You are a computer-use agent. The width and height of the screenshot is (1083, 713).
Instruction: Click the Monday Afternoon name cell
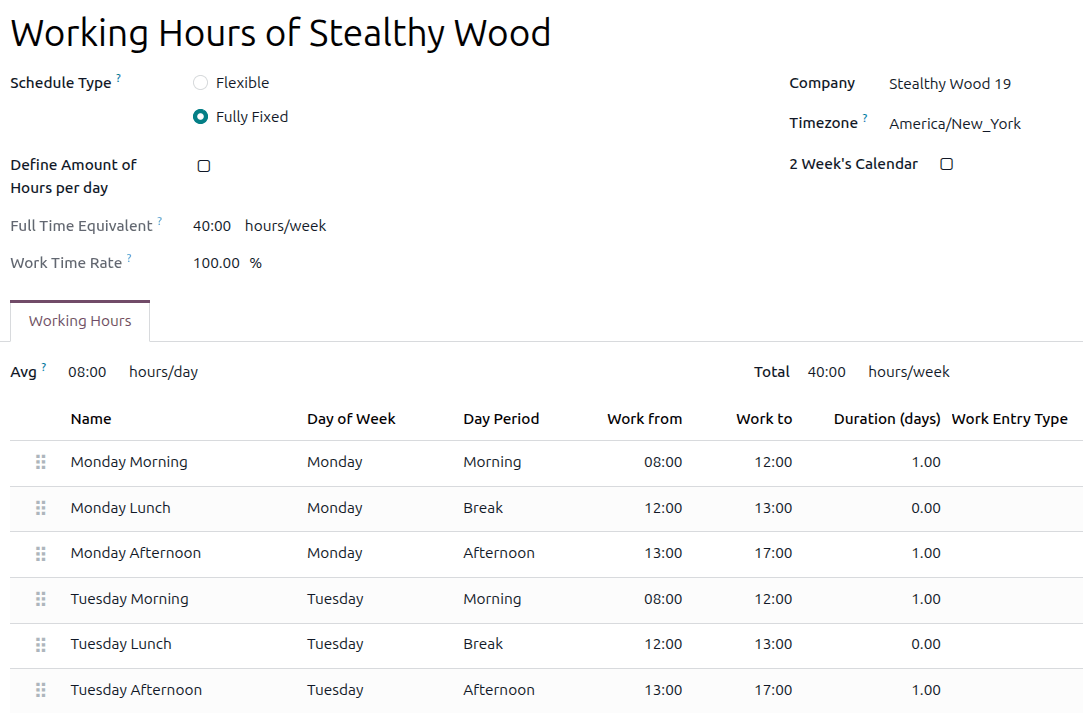click(x=136, y=553)
